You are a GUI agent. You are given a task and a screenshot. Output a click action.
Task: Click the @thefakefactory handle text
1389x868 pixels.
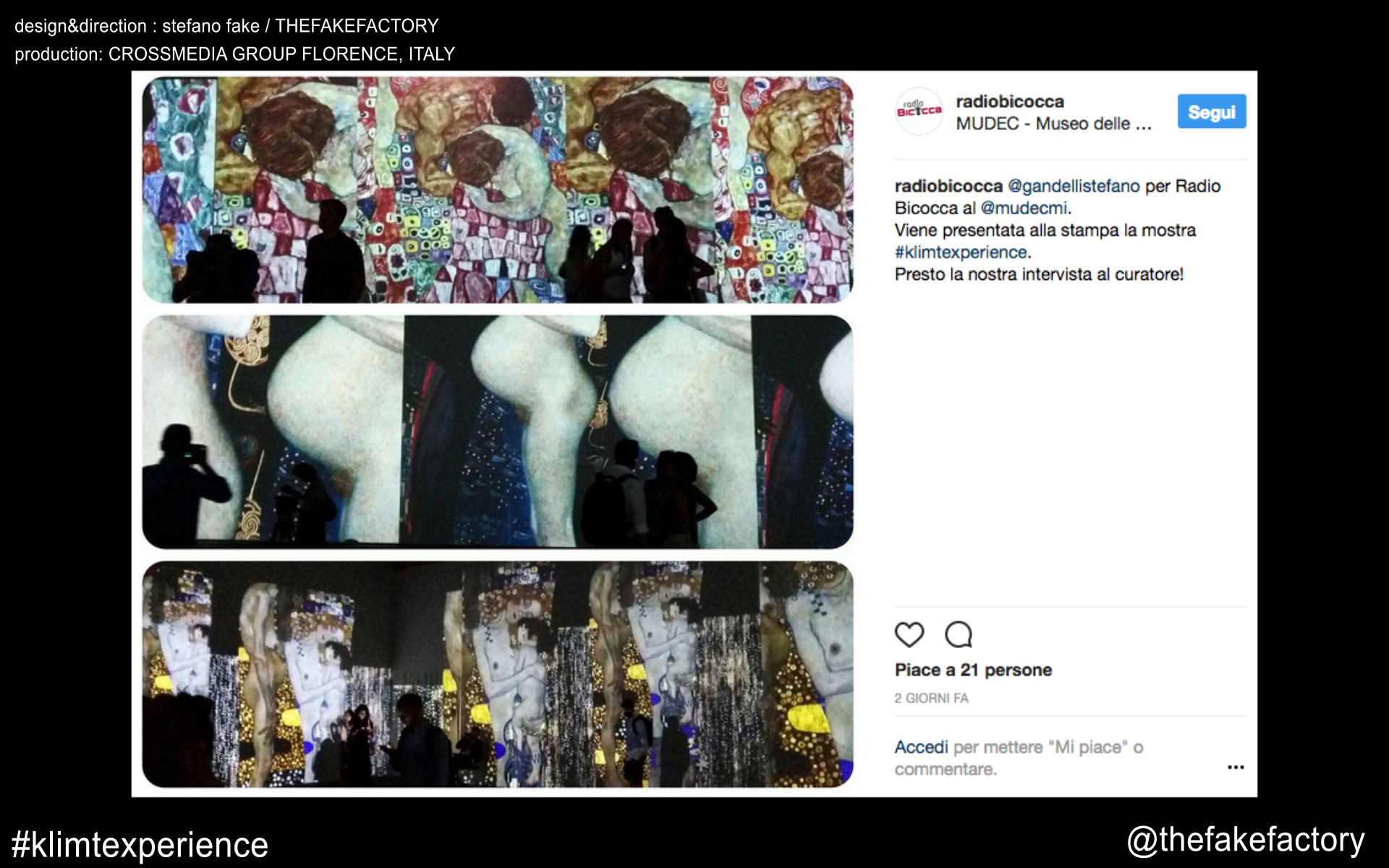click(x=1245, y=840)
